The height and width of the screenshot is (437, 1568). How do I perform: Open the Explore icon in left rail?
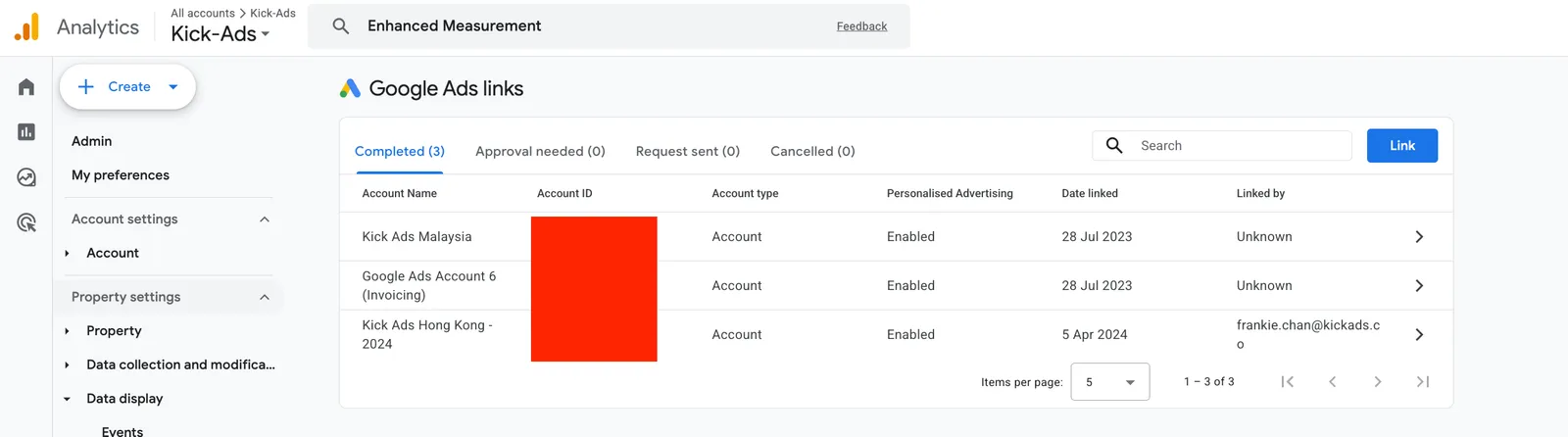(26, 177)
